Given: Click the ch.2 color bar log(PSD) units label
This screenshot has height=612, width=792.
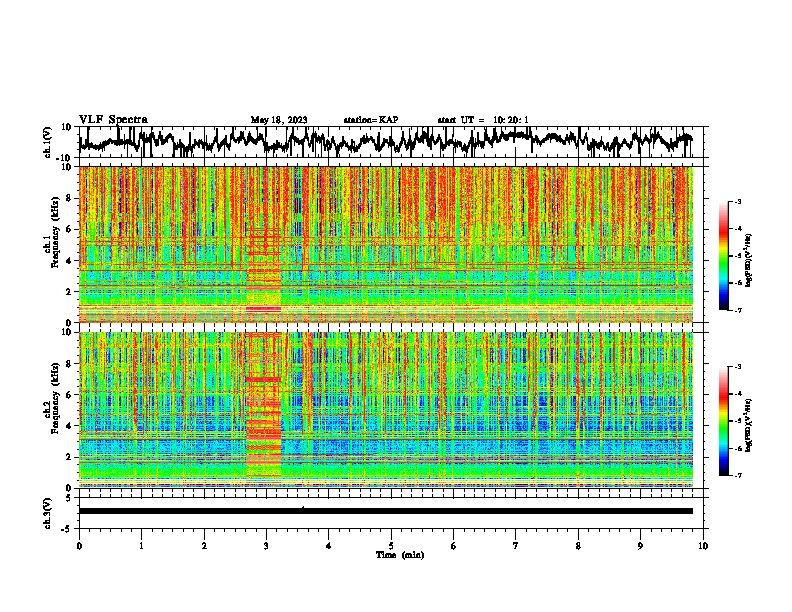Looking at the screenshot, I should [749, 425].
